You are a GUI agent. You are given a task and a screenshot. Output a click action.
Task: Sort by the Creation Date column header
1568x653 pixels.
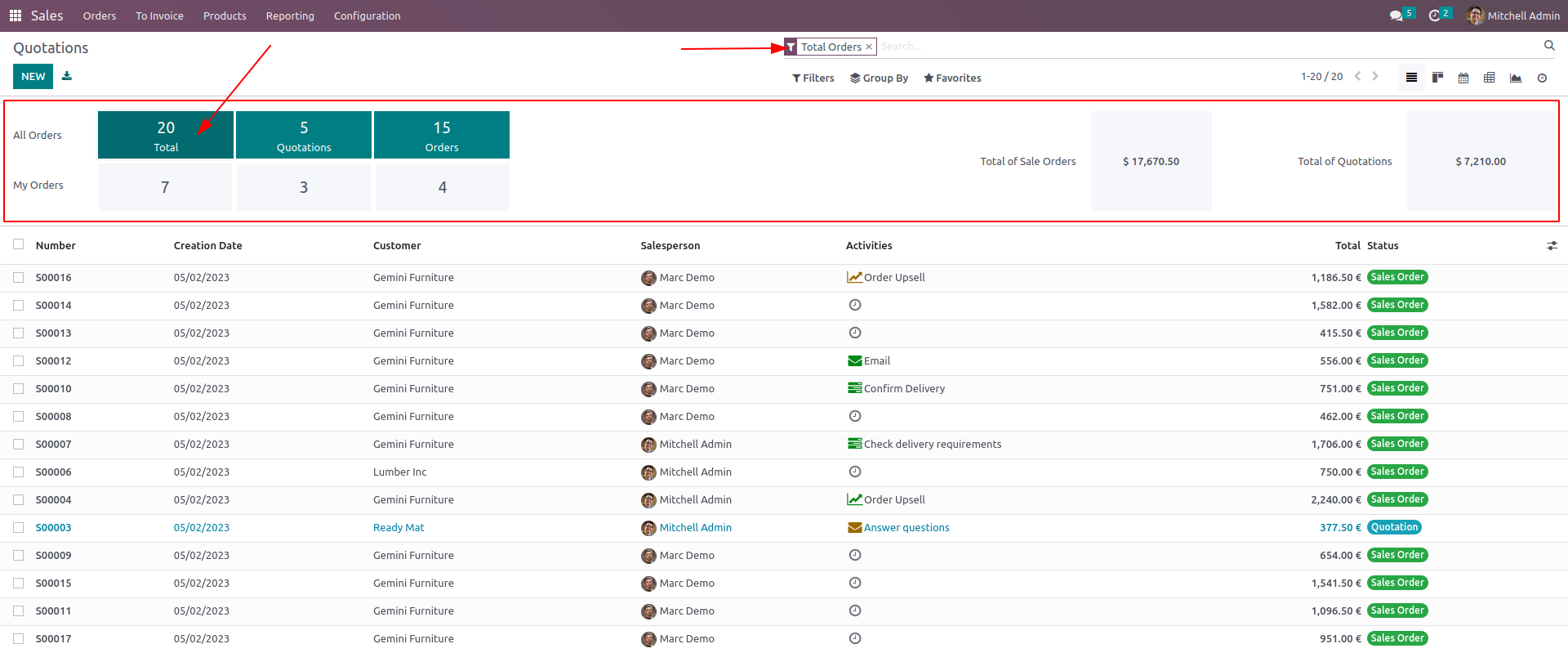[207, 245]
